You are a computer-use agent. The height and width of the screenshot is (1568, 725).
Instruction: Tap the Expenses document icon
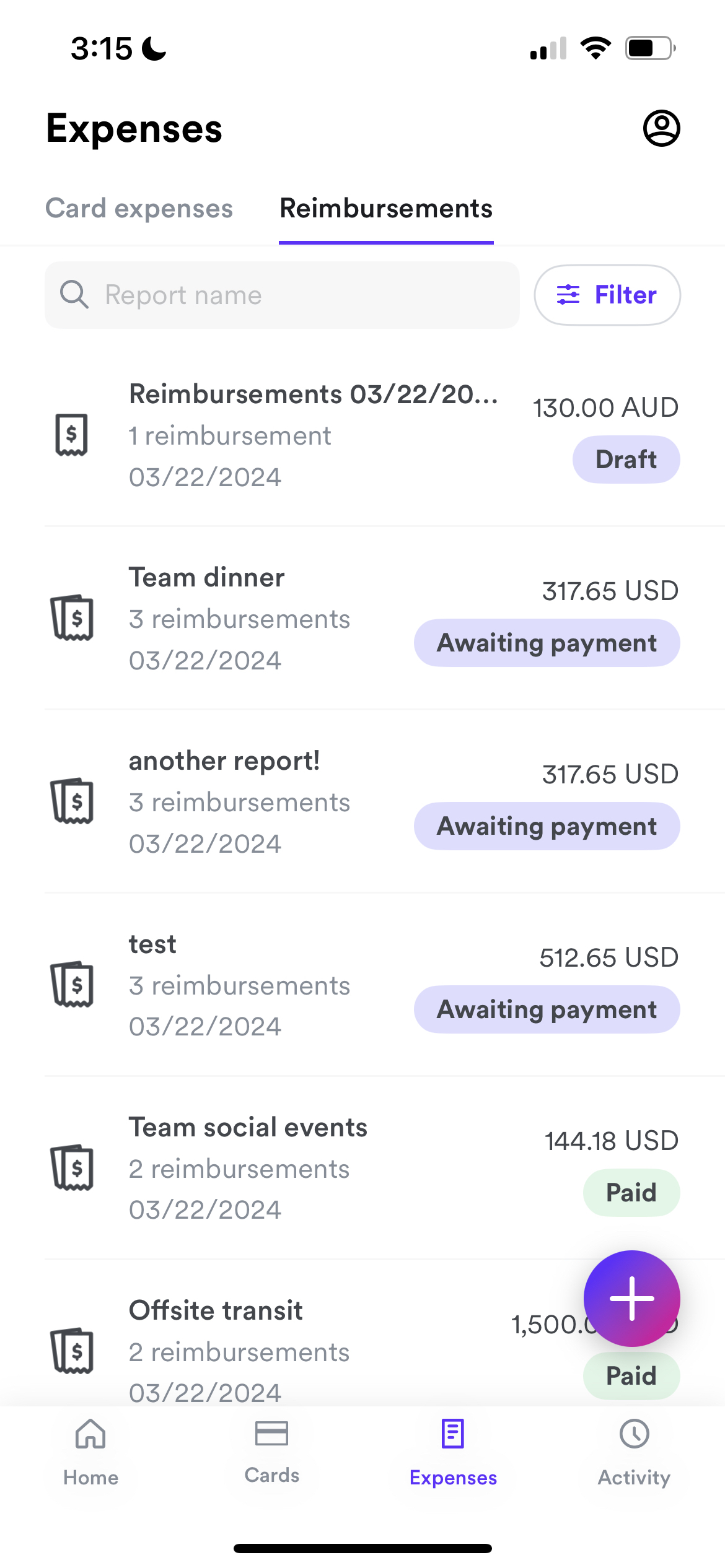453,1434
